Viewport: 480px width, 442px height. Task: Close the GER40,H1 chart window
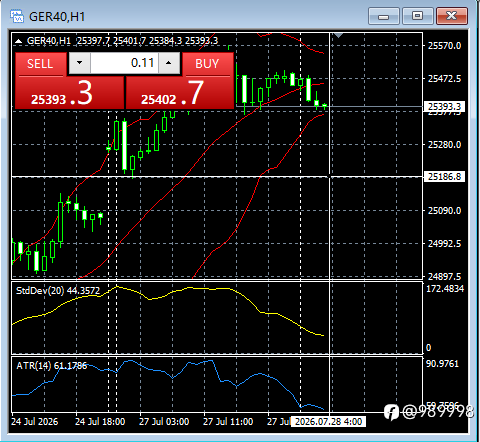(452, 16)
